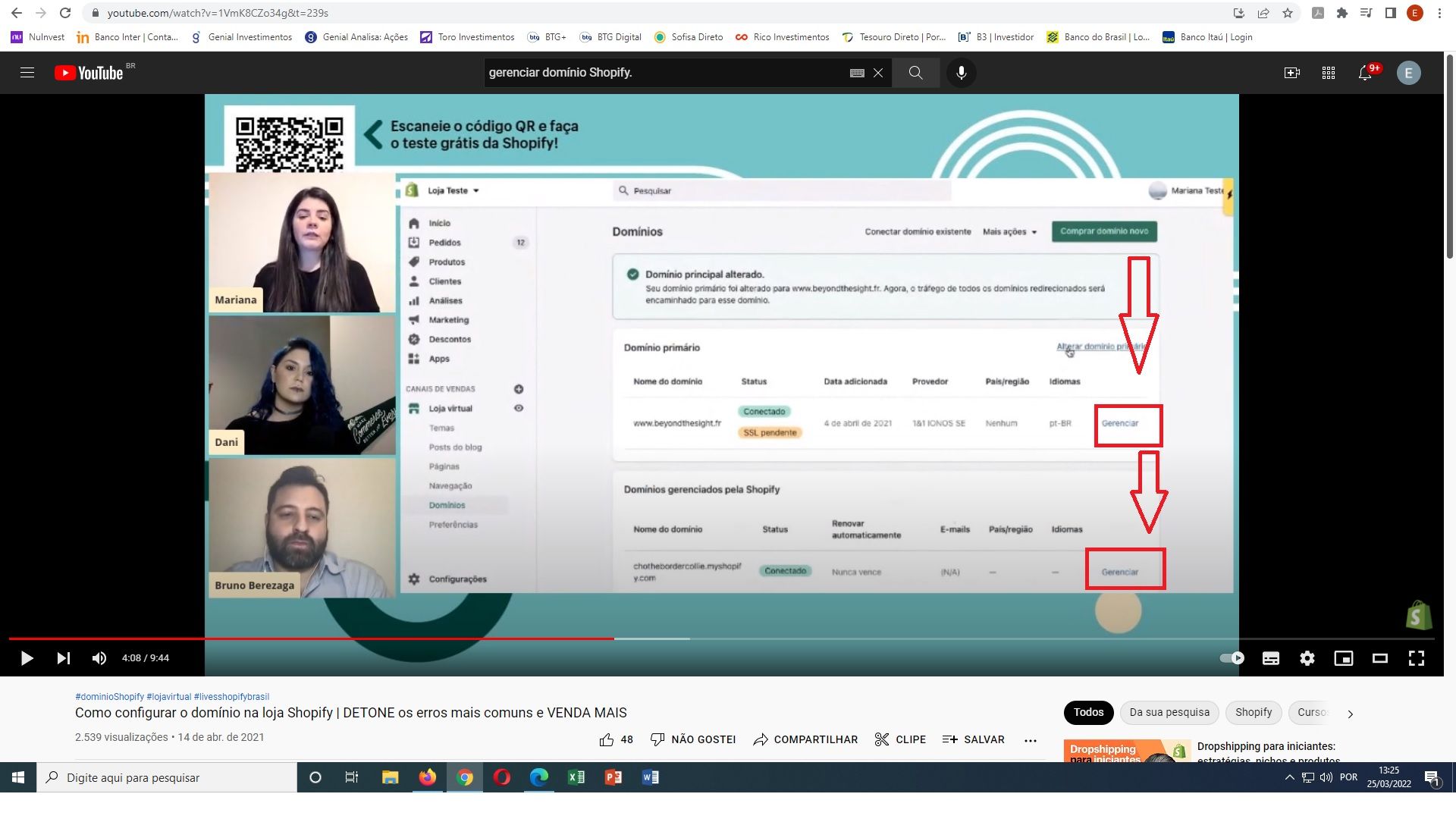Open the #dominioShopify hashtag link
This screenshot has width=1456, height=819.
(109, 697)
